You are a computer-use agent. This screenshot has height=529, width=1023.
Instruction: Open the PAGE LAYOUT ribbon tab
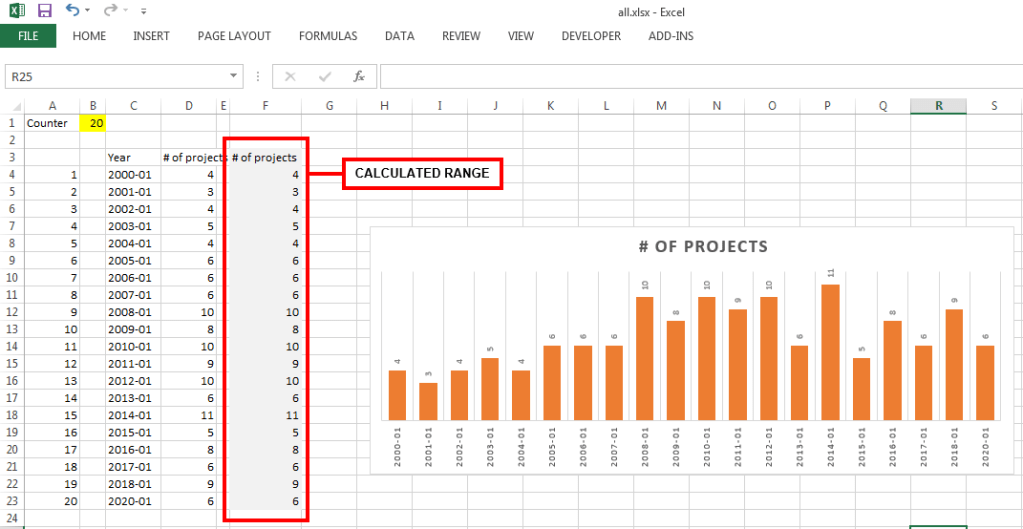point(234,36)
